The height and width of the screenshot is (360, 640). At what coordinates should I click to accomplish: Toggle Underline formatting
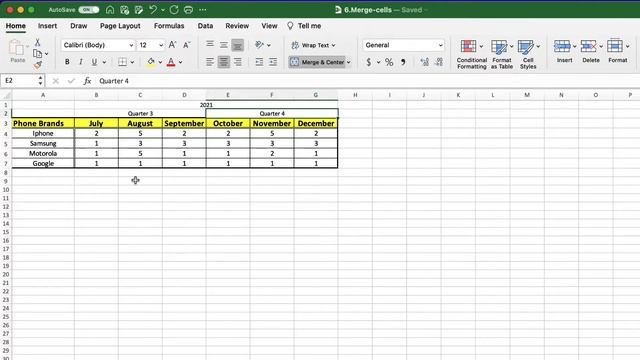click(x=94, y=62)
